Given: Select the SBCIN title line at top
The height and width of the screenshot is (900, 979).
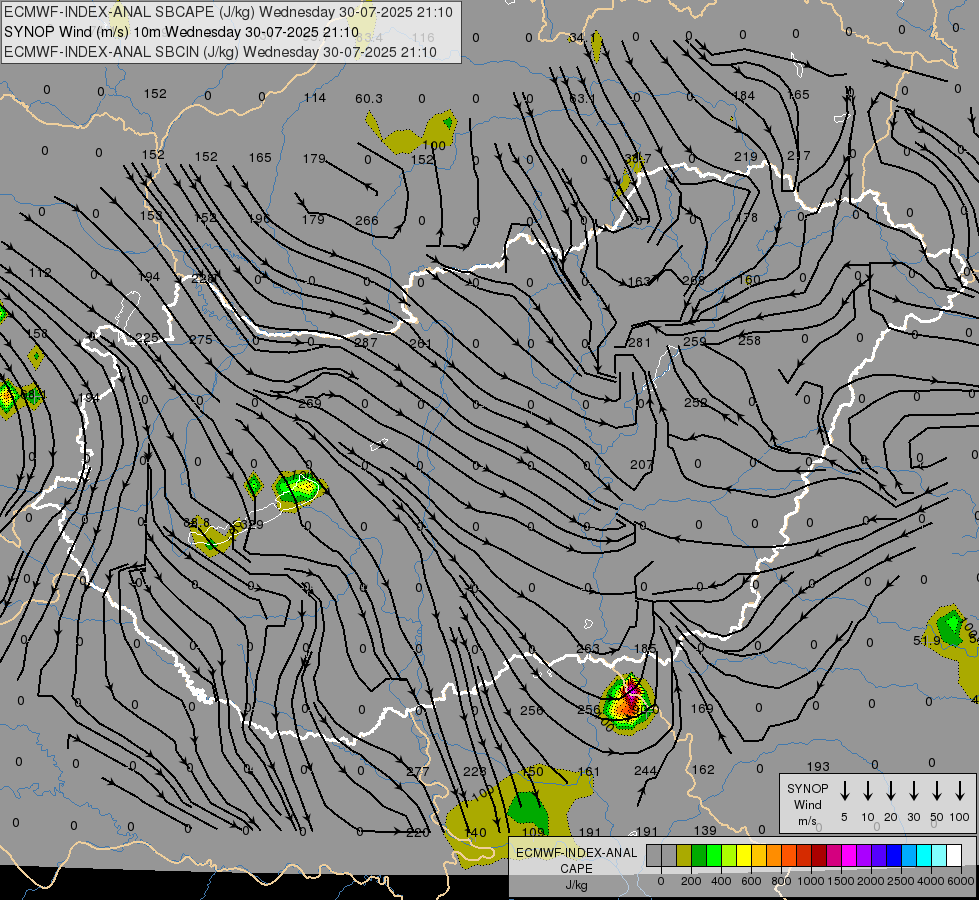Looking at the screenshot, I should [220, 52].
